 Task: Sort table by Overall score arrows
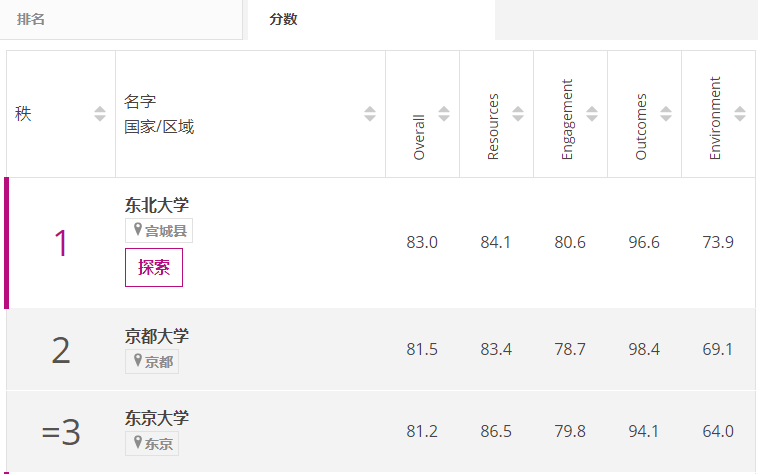(x=444, y=114)
